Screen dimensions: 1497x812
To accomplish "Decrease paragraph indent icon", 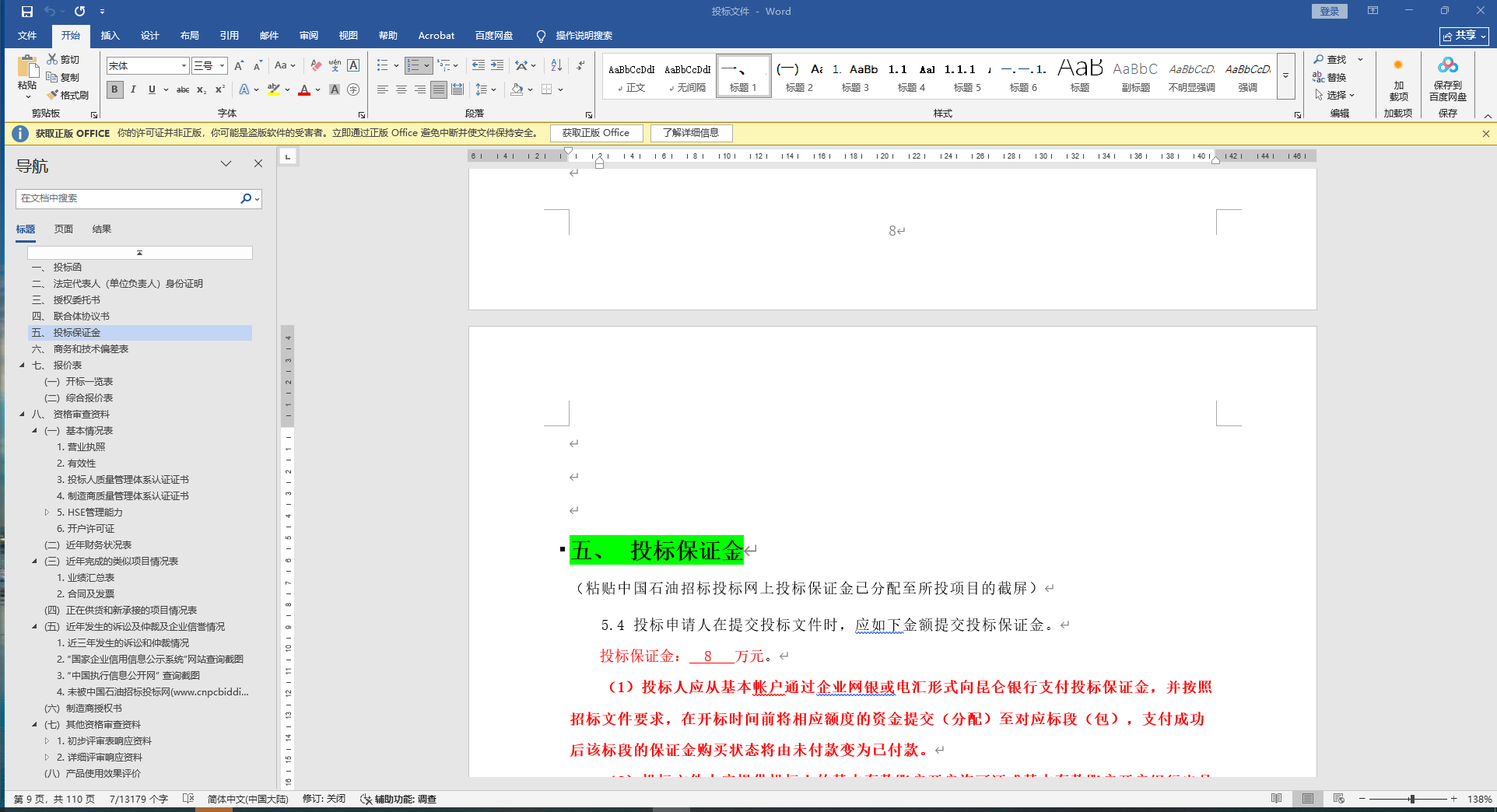I will point(479,65).
